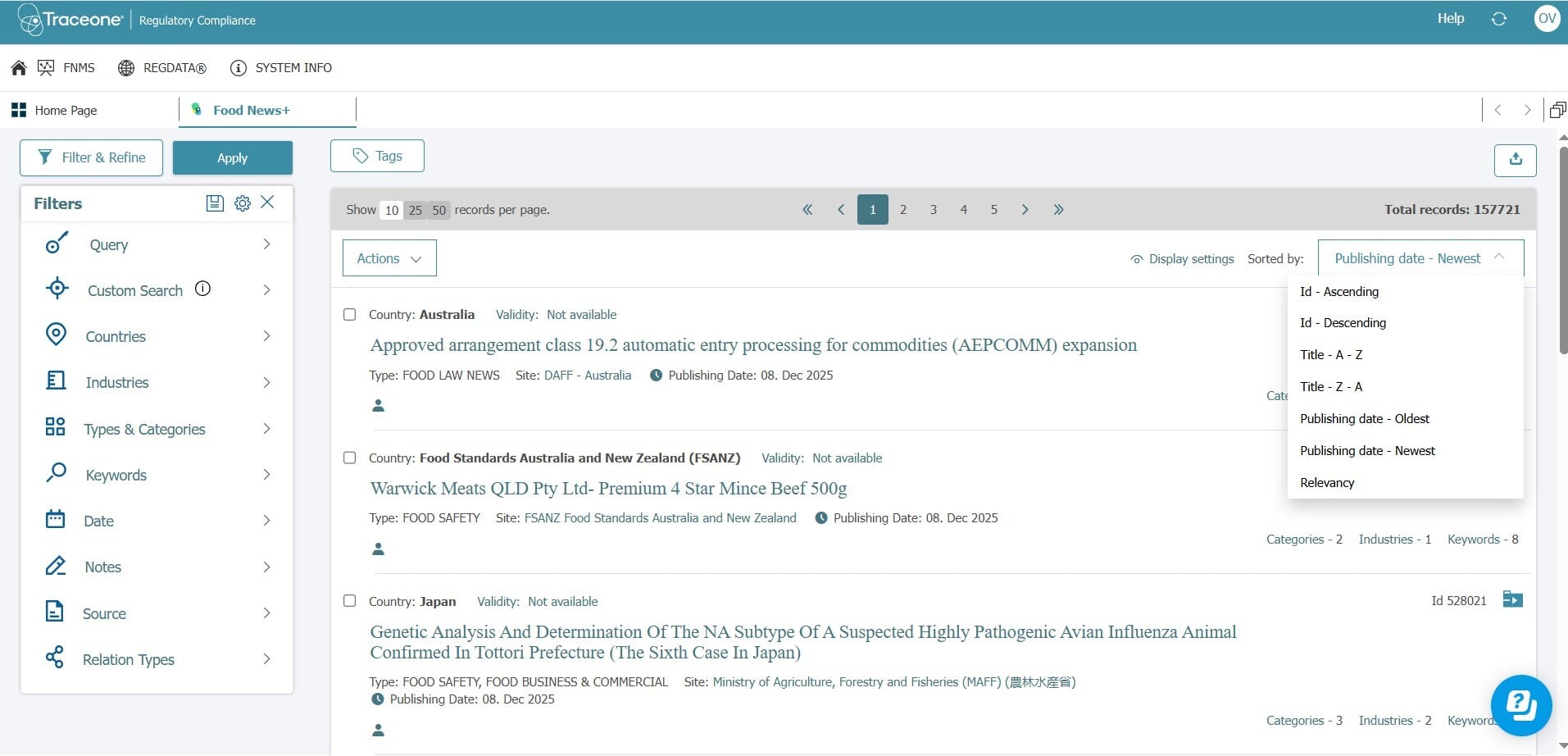Click the person icon under Australia record
Screen dimensions: 1568x756
(379, 405)
